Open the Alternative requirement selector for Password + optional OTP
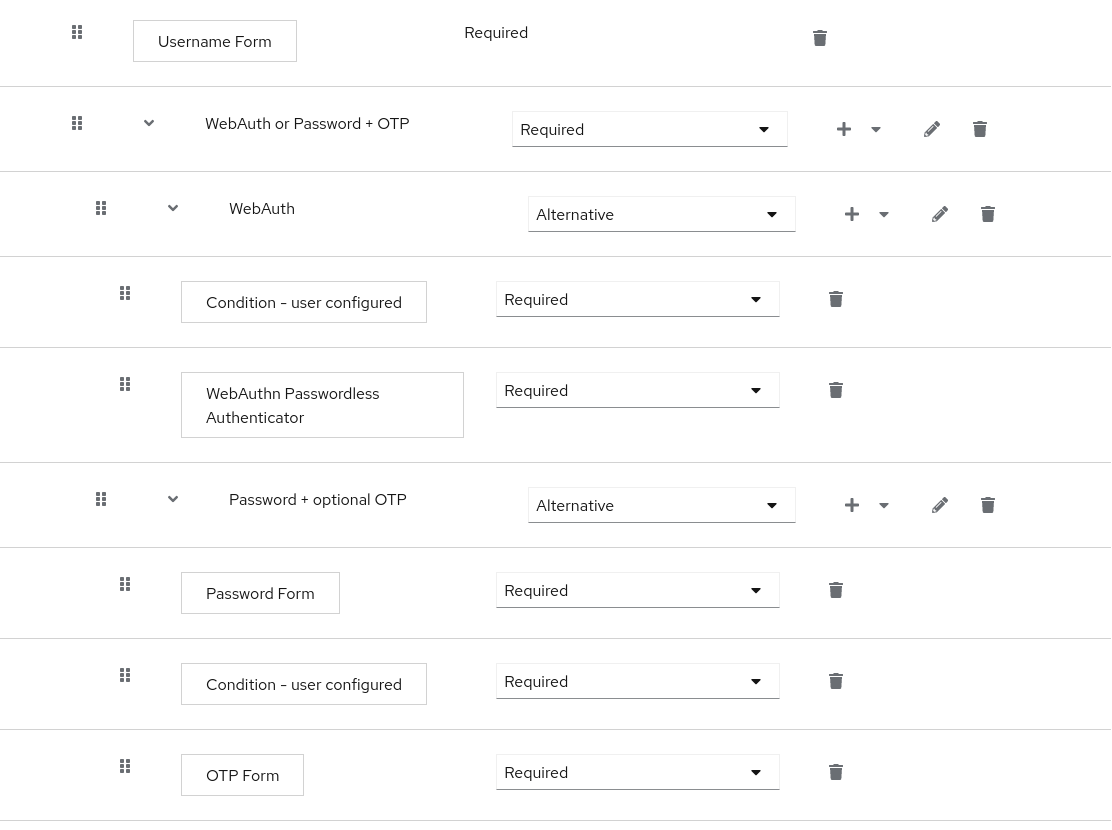This screenshot has height=830, width=1112. (x=661, y=505)
